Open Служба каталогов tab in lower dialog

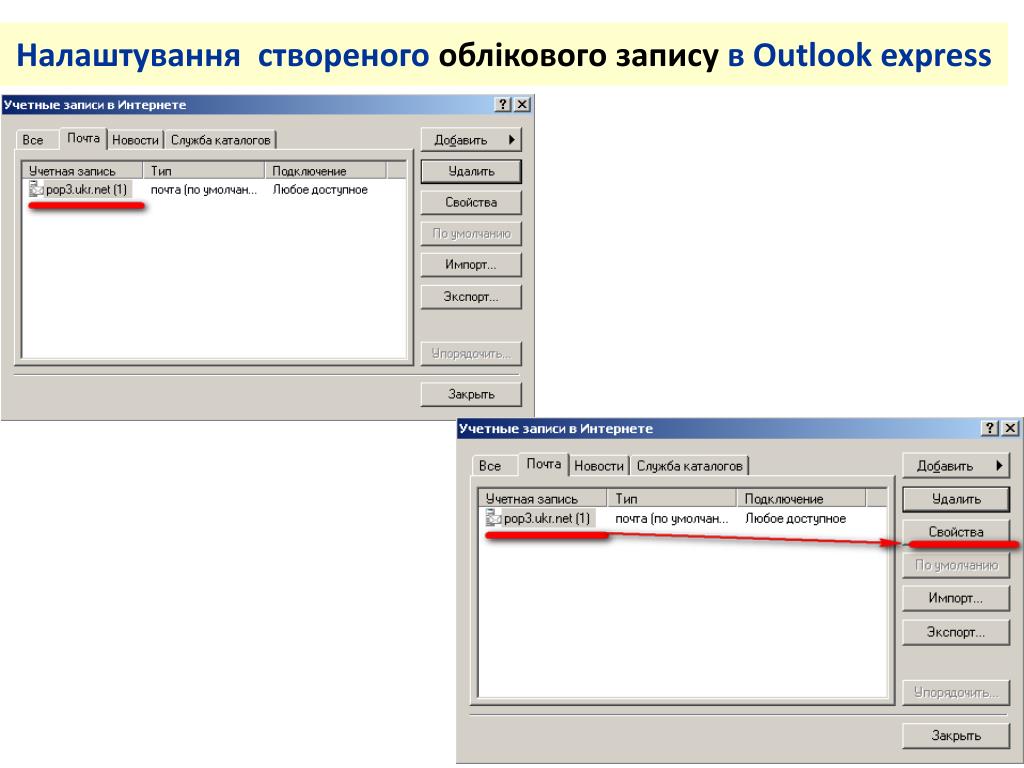[x=690, y=466]
